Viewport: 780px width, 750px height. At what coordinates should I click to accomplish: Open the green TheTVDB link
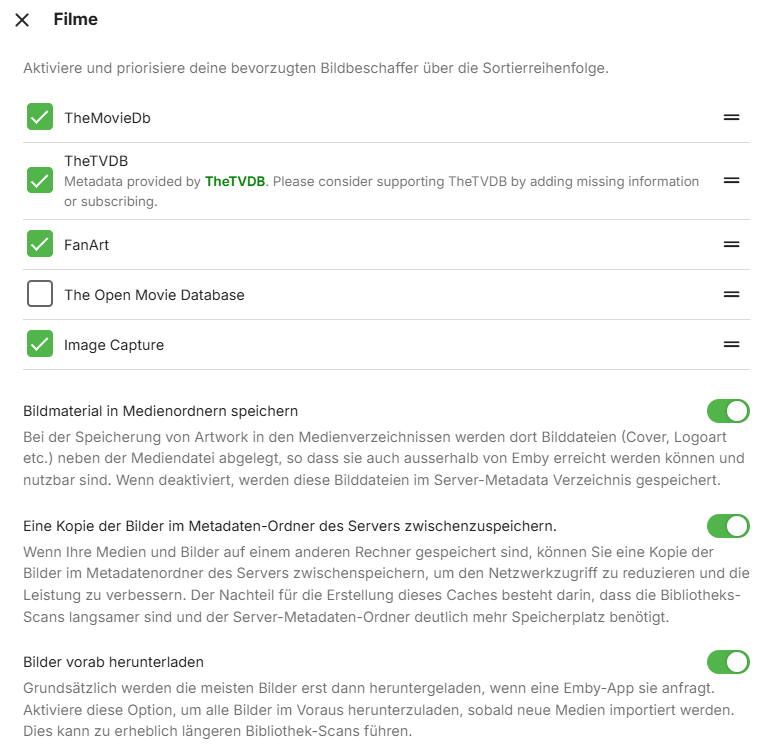tap(235, 181)
